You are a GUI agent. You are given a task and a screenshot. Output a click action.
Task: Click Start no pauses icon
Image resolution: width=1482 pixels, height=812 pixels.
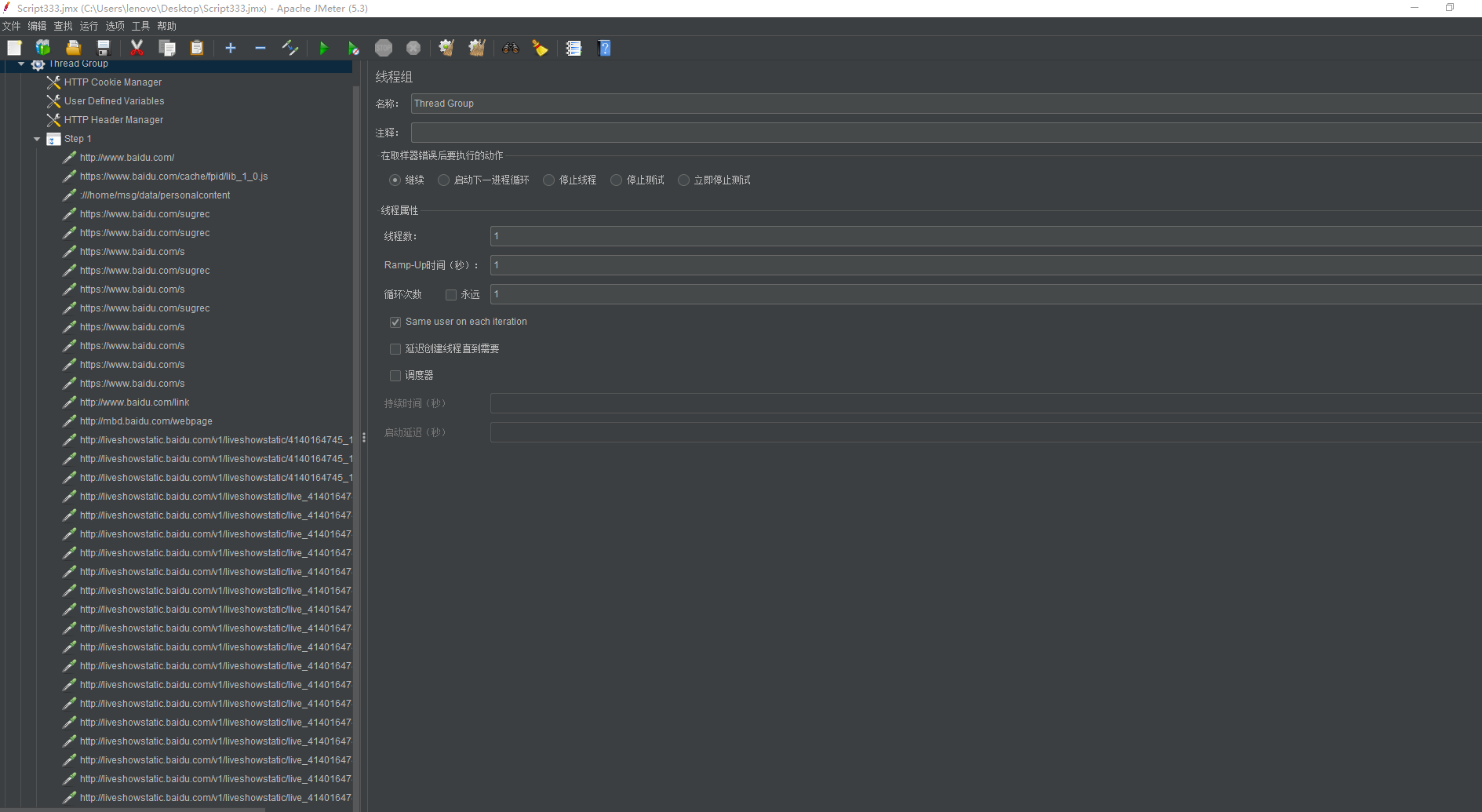[353, 48]
